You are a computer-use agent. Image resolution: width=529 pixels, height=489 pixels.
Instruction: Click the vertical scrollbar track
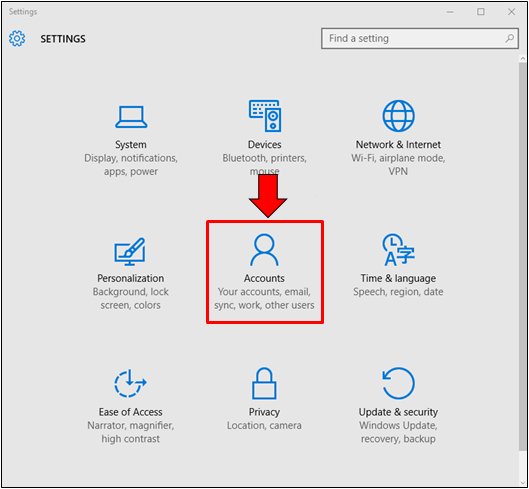tap(523, 270)
